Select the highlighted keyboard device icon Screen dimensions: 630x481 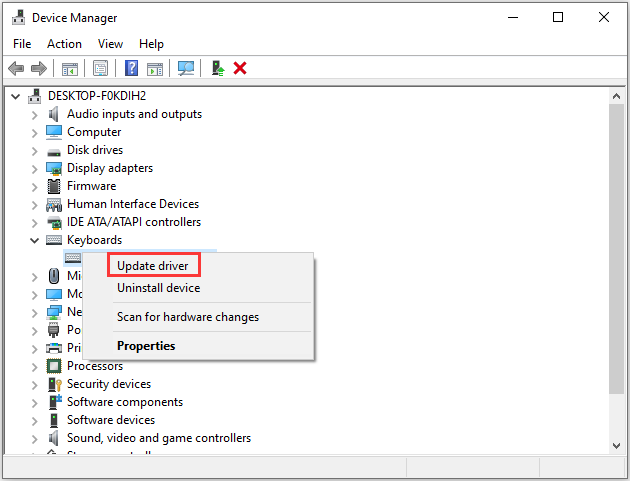coord(73,258)
